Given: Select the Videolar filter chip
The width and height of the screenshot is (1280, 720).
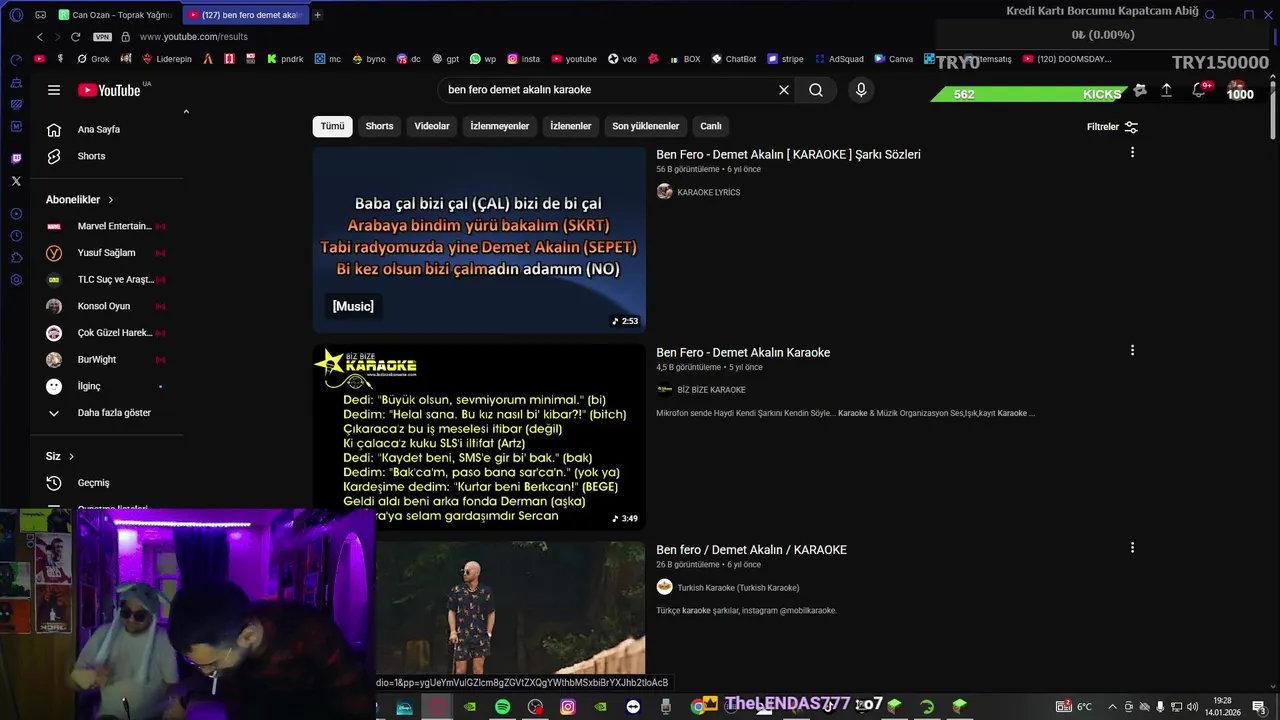Looking at the screenshot, I should click(x=432, y=126).
